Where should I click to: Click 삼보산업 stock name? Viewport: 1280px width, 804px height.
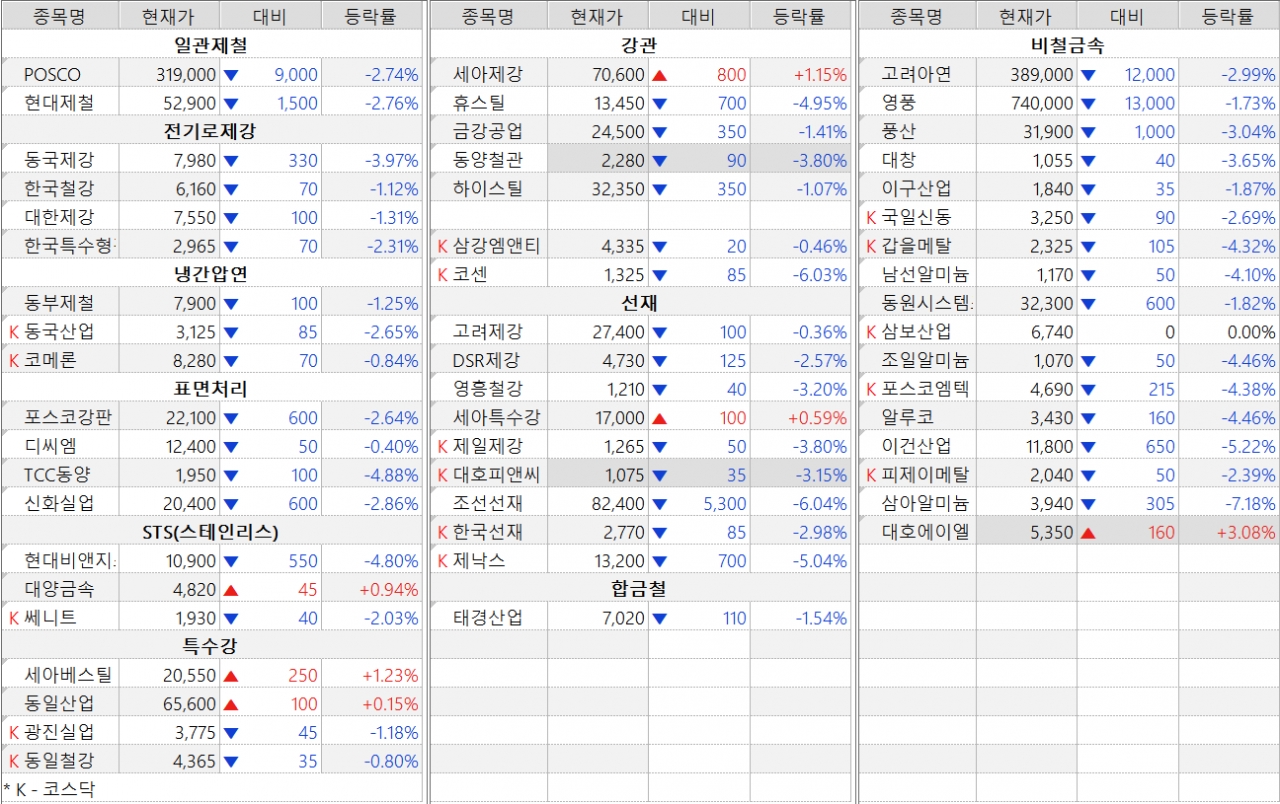click(x=916, y=332)
